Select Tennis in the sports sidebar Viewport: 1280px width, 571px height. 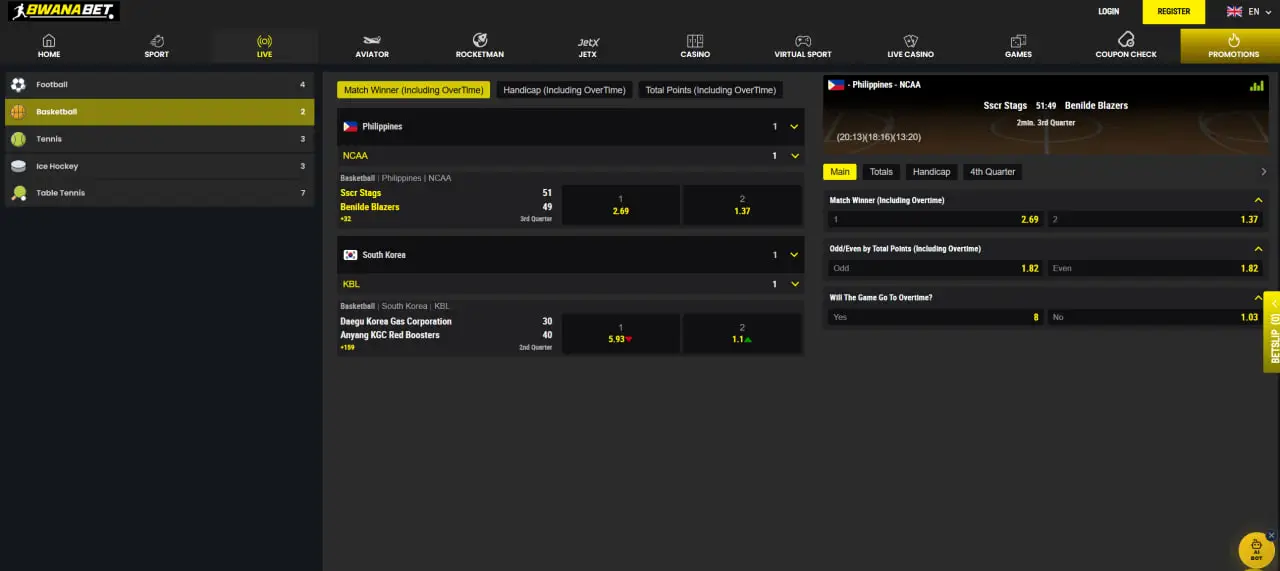[x=160, y=139]
